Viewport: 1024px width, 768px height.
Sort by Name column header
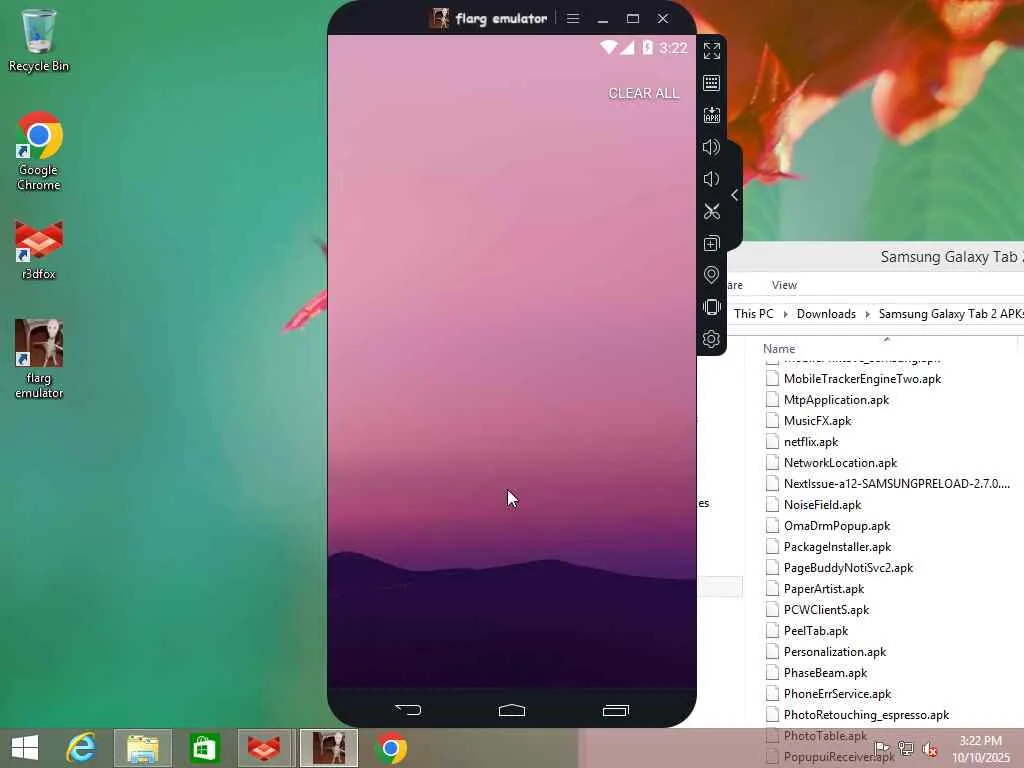click(x=779, y=349)
